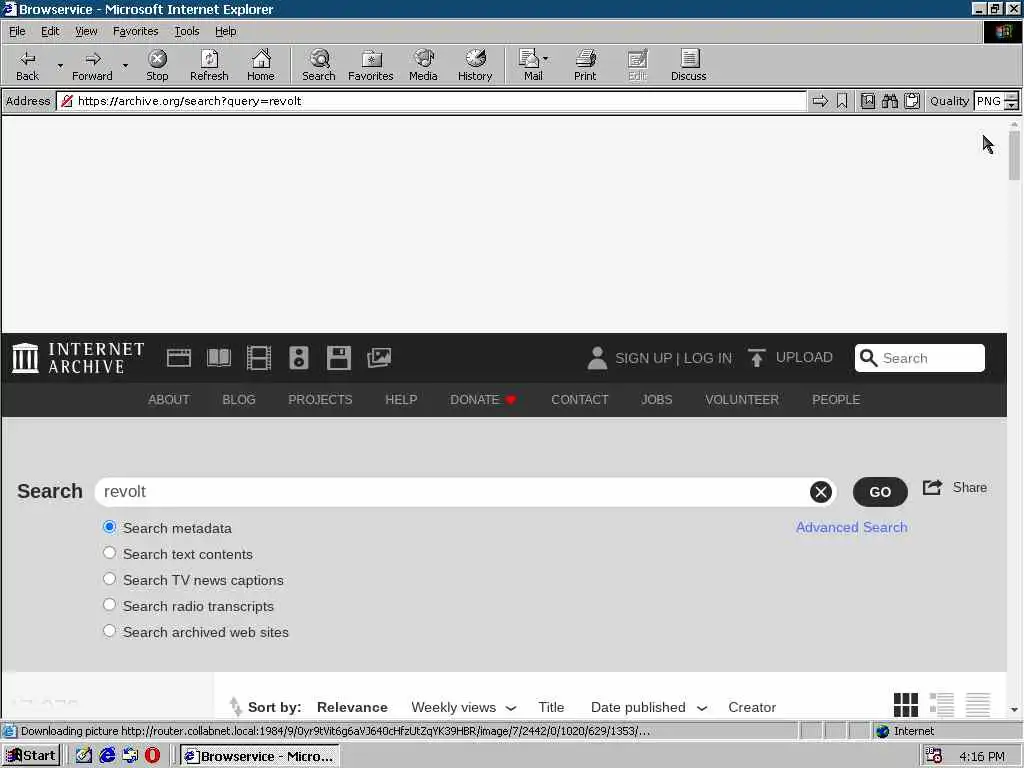The height and width of the screenshot is (768, 1024).
Task: Expand Date published sort dropdown
Action: (702, 708)
